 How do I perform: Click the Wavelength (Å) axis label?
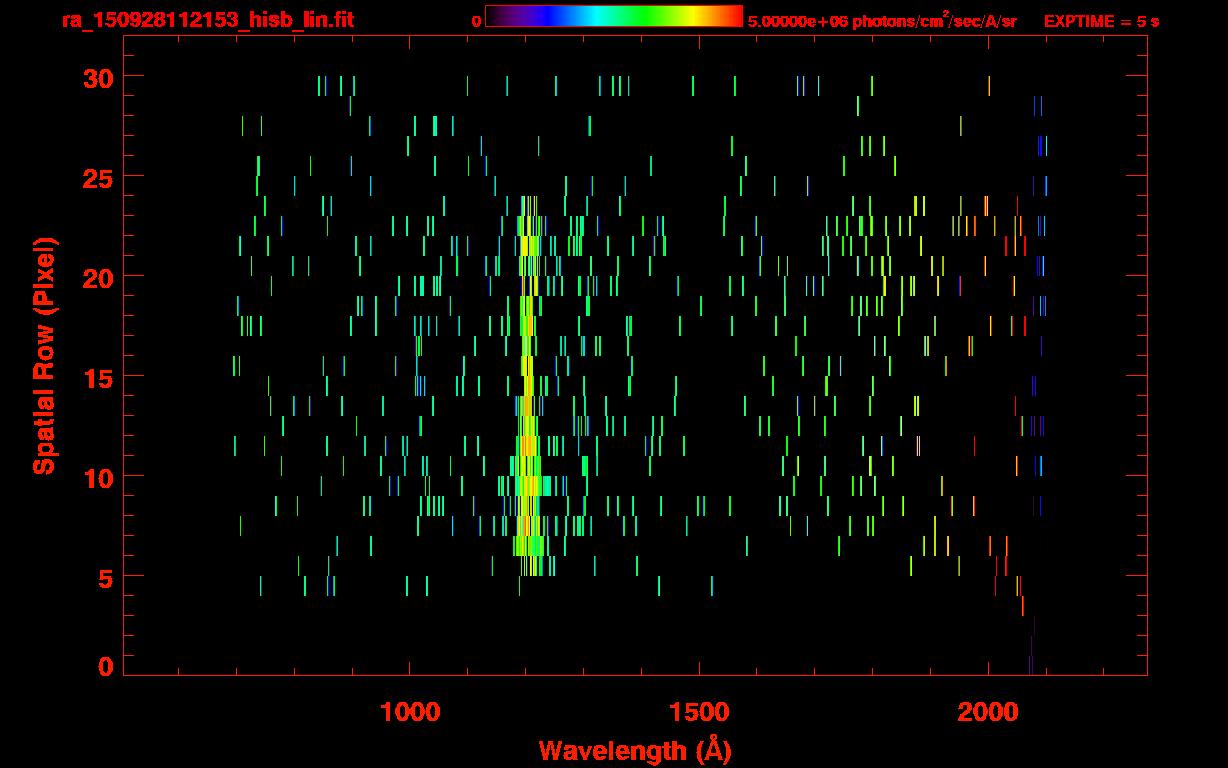635,750
